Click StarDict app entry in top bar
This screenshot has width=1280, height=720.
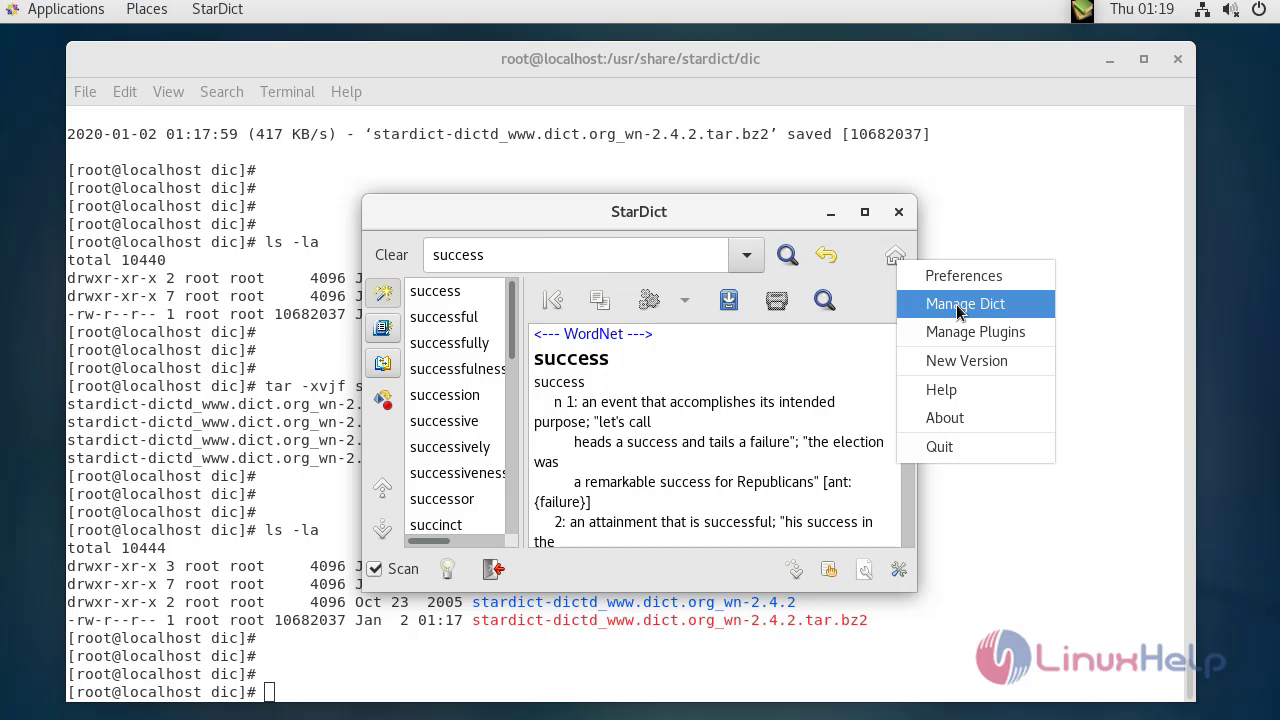(x=217, y=9)
